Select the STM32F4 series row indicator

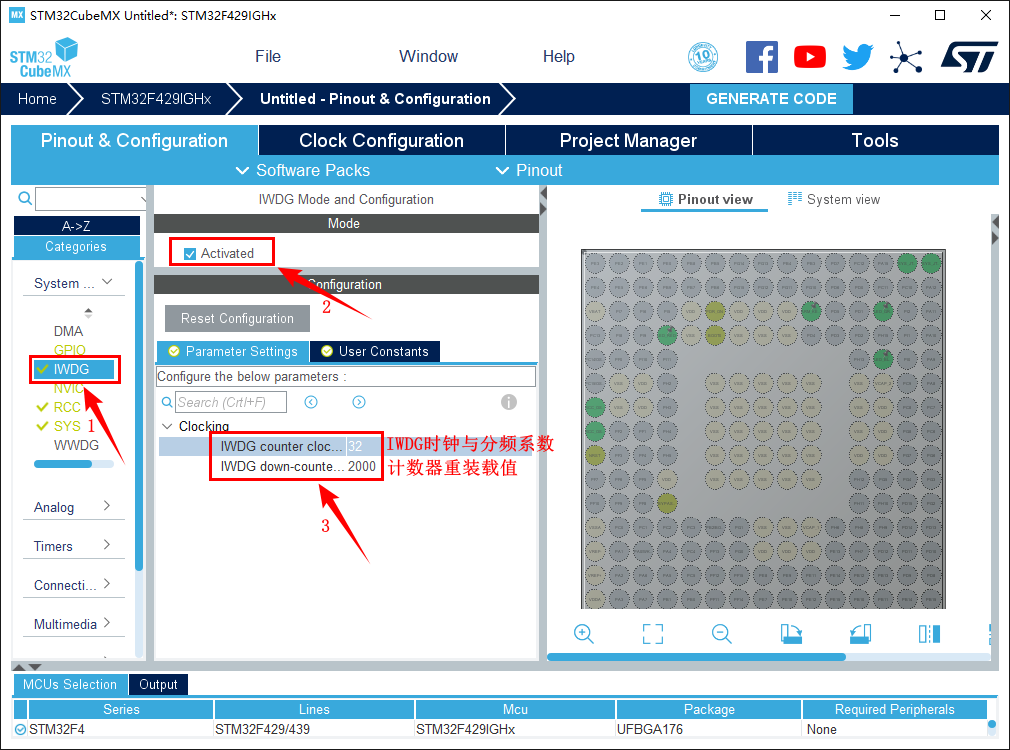[x=21, y=729]
